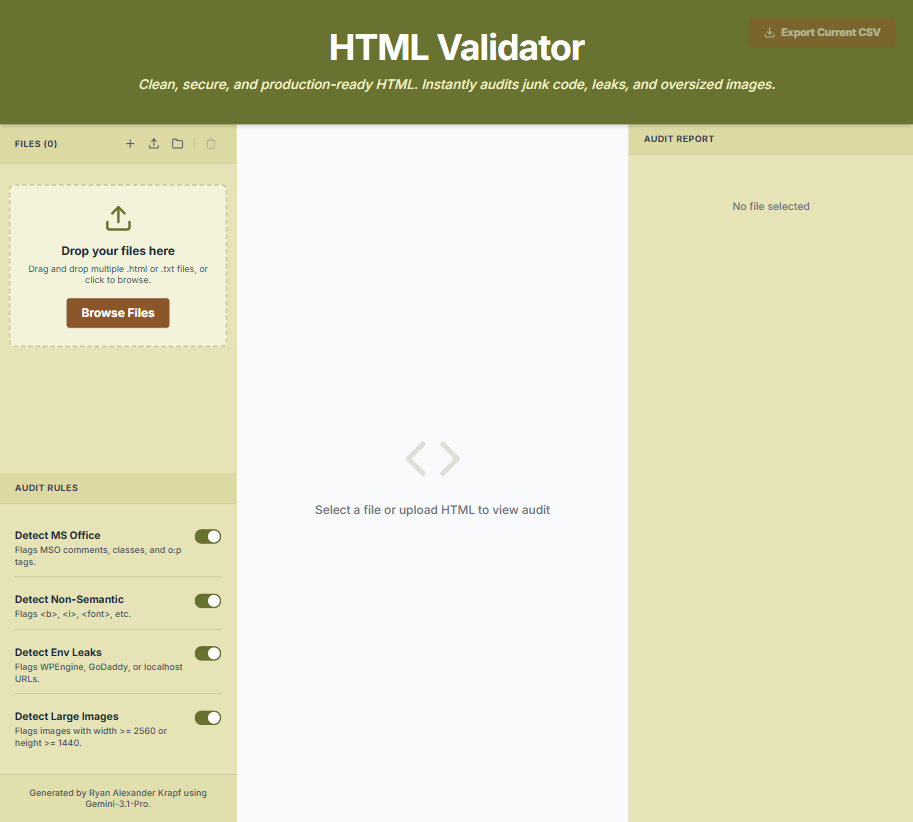Viewport: 913px width, 822px height.
Task: Click 'Select a file or upload HTML to view audit'
Action: pyautogui.click(x=433, y=510)
